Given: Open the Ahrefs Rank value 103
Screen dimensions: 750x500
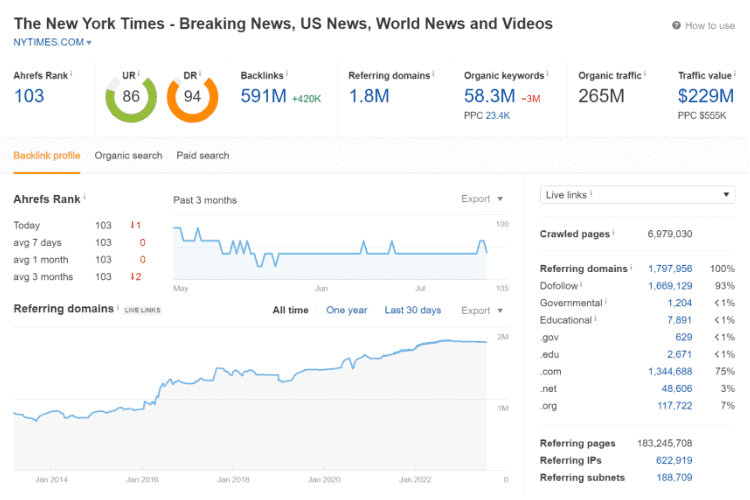Looking at the screenshot, I should click(29, 96).
